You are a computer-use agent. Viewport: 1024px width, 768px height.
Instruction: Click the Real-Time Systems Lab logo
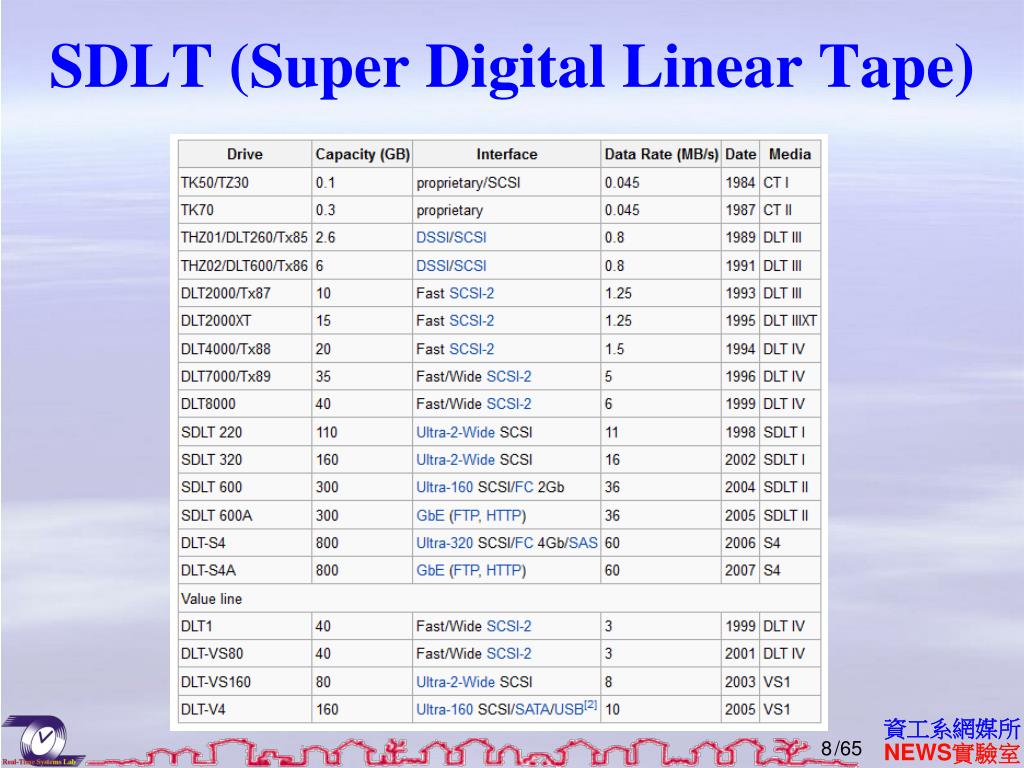pos(42,741)
